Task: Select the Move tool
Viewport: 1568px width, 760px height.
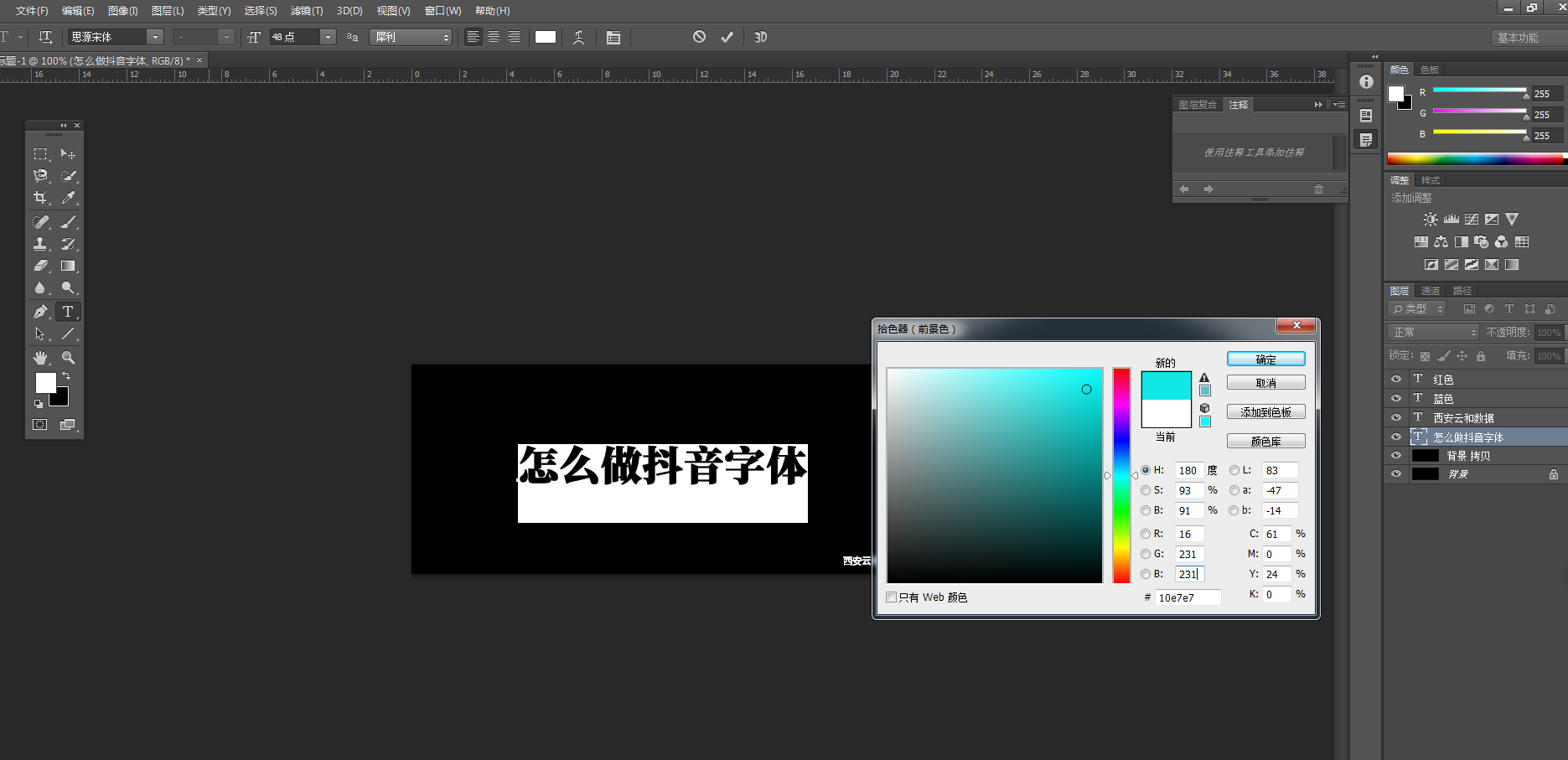Action: point(68,154)
